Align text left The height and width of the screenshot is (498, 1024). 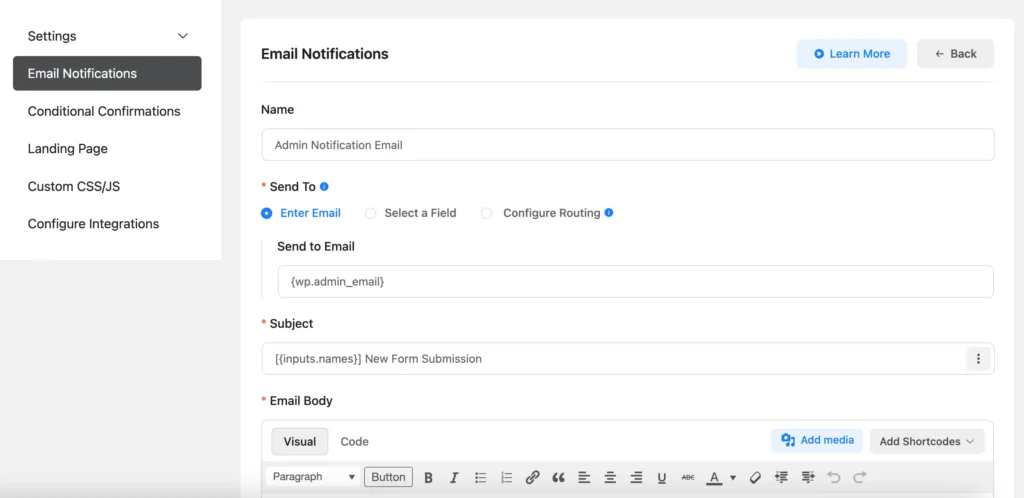click(x=584, y=477)
